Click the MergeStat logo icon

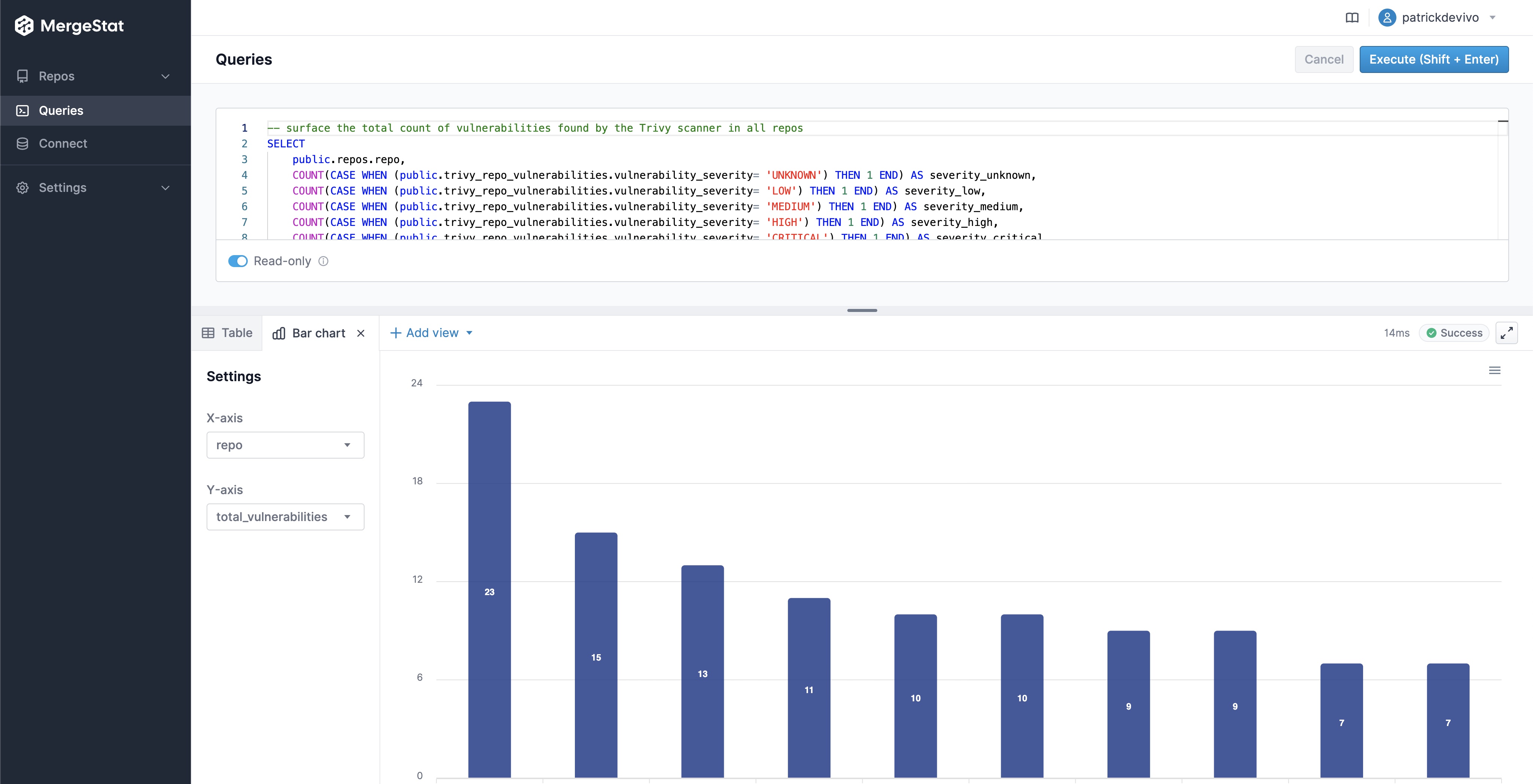coord(24,25)
